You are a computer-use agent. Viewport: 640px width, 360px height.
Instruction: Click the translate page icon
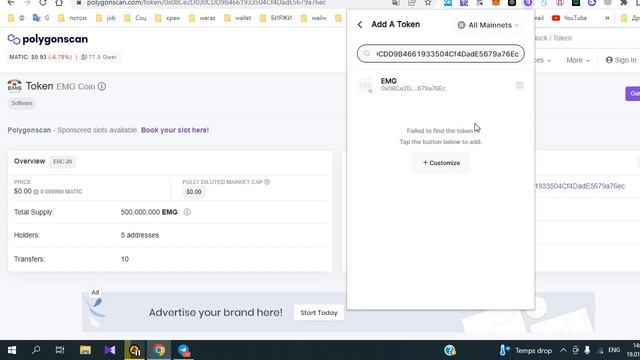coord(396,3)
